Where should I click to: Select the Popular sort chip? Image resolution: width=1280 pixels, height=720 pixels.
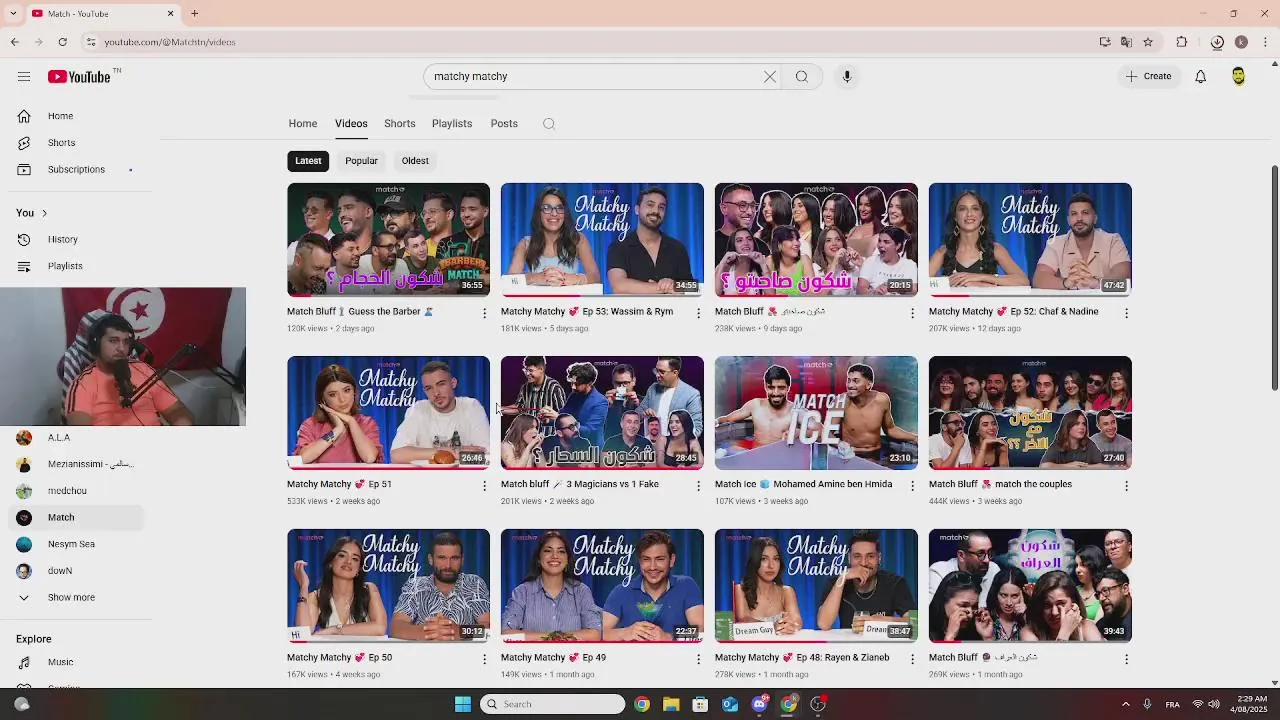click(x=361, y=161)
